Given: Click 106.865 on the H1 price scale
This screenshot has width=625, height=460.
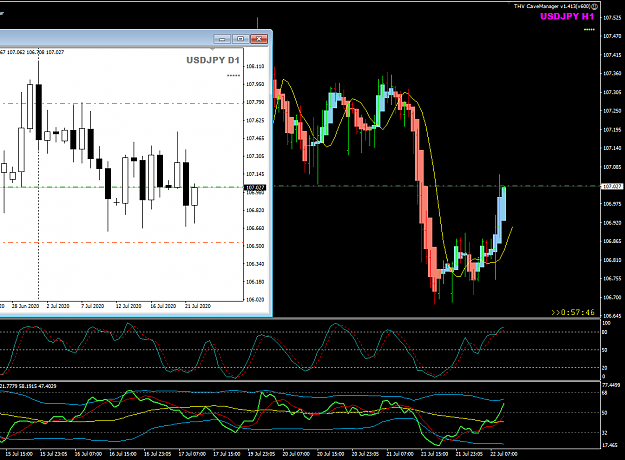Looking at the screenshot, I should (x=612, y=241).
